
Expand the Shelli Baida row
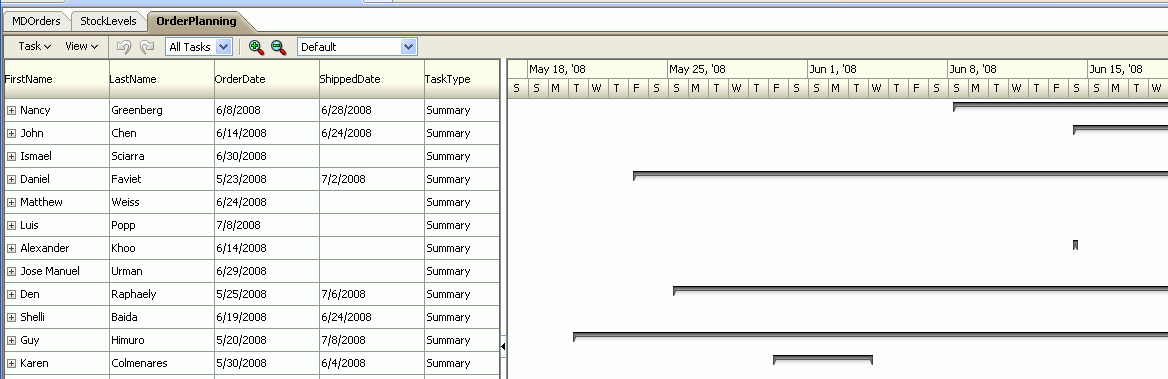coord(11,318)
